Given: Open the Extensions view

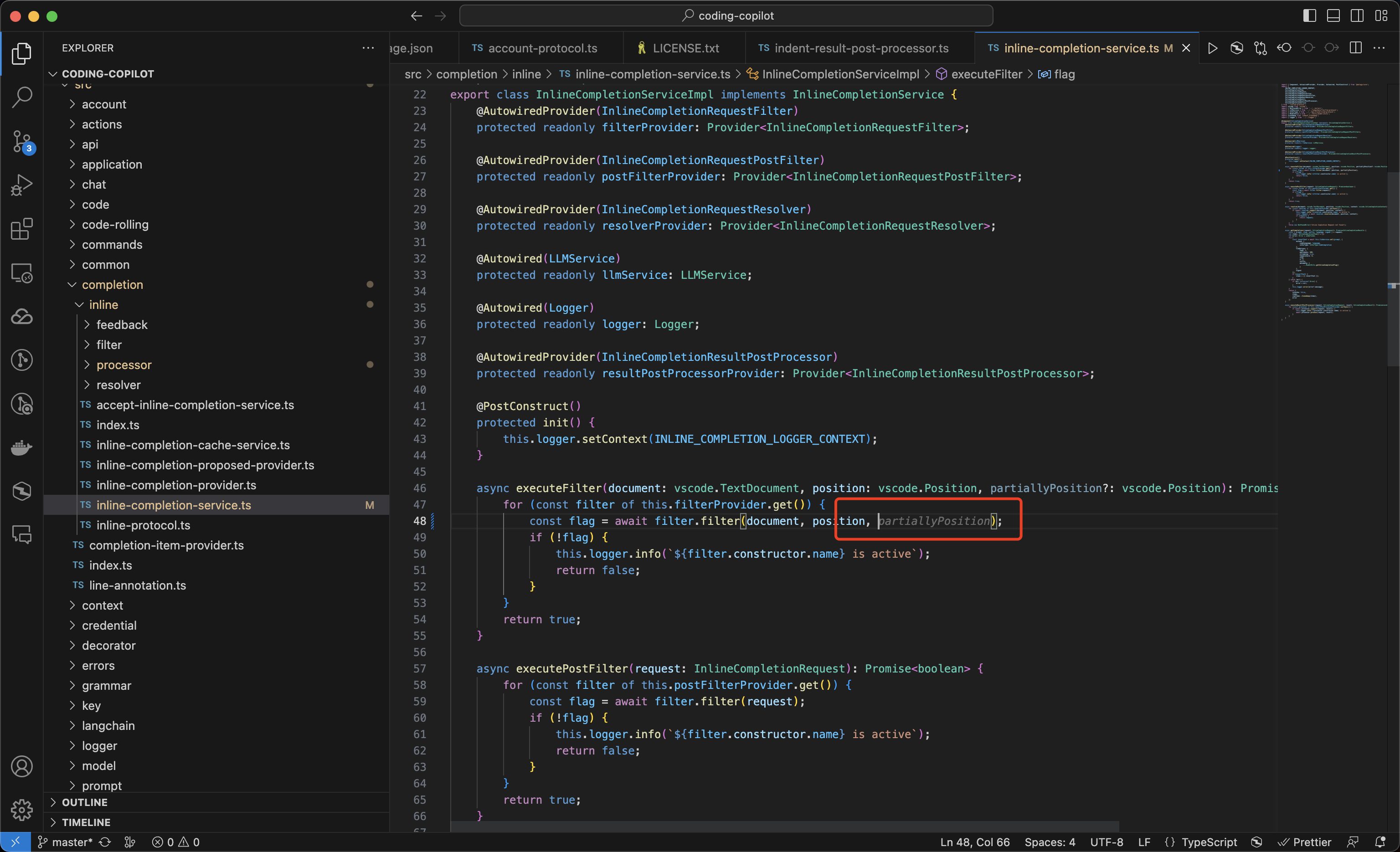Looking at the screenshot, I should 21,229.
